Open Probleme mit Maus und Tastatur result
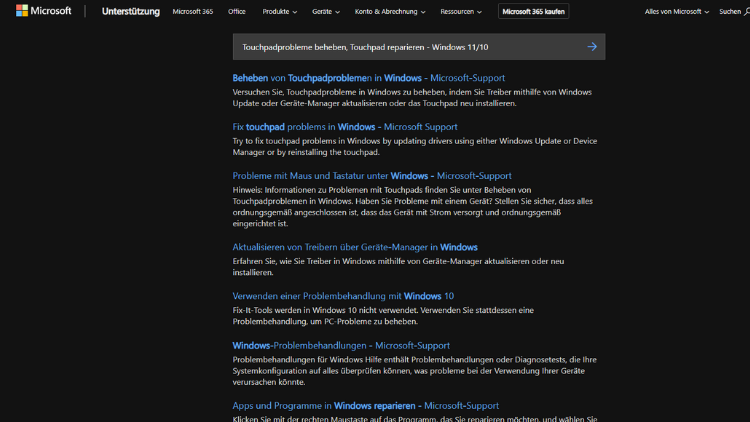Image resolution: width=750 pixels, height=422 pixels. coord(371,176)
